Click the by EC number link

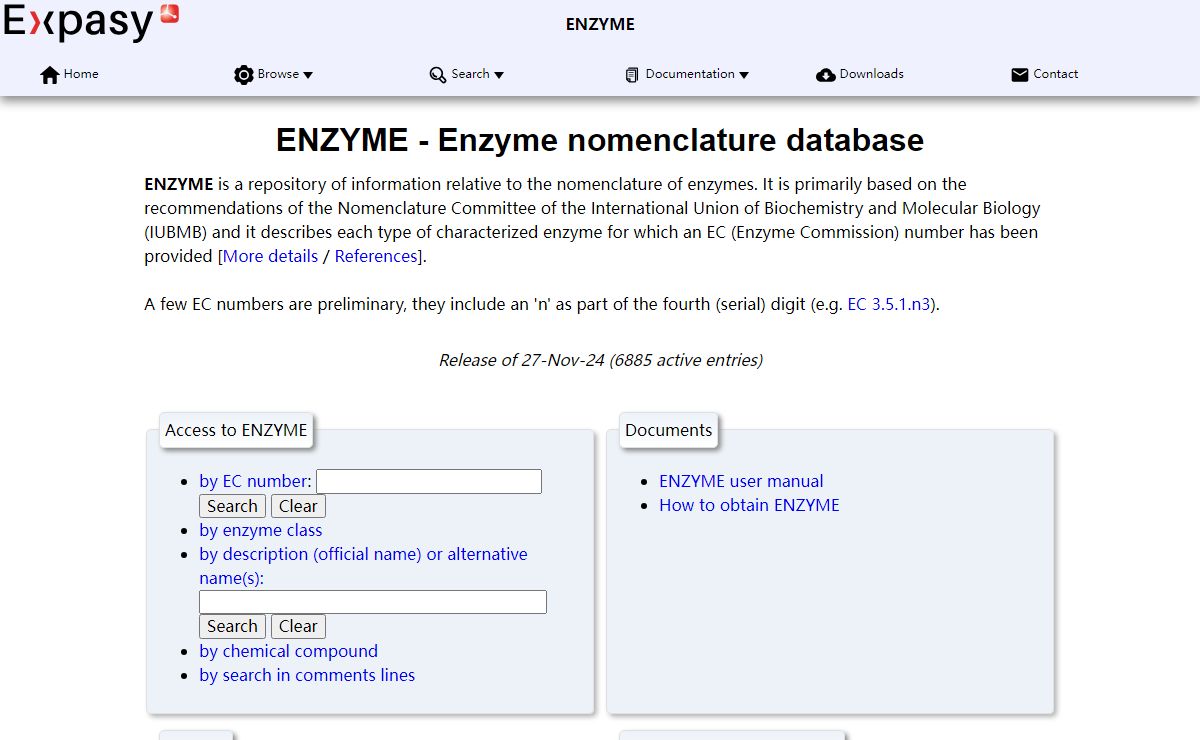[255, 481]
